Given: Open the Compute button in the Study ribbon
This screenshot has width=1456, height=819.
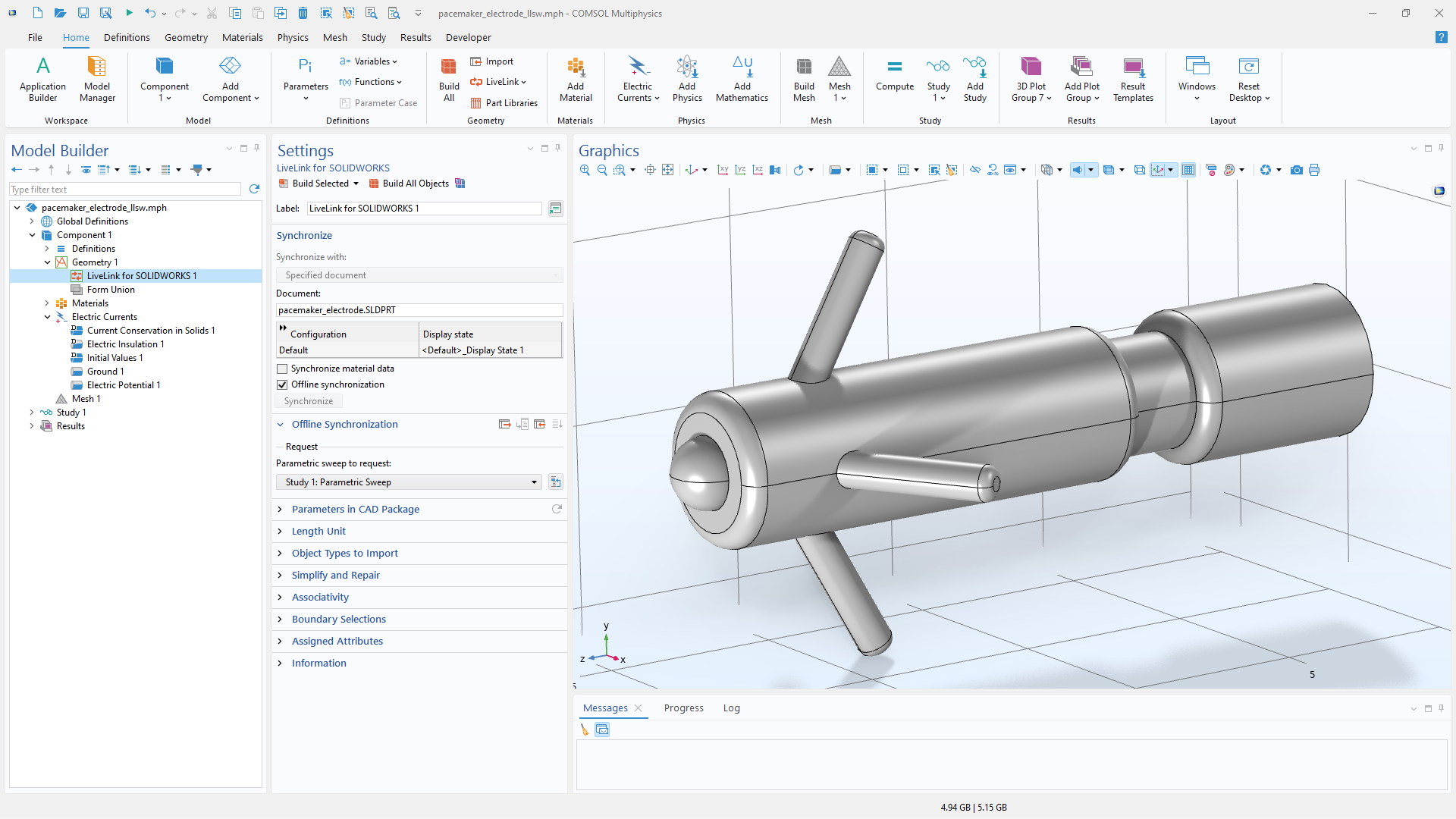Looking at the screenshot, I should [895, 78].
